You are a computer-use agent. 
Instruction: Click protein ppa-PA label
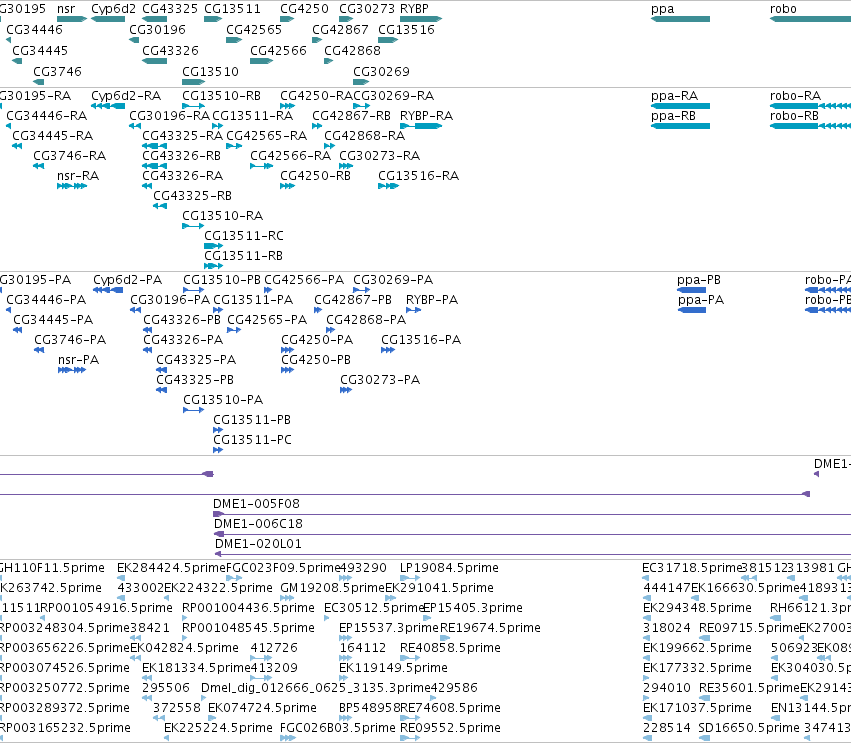(x=701, y=300)
